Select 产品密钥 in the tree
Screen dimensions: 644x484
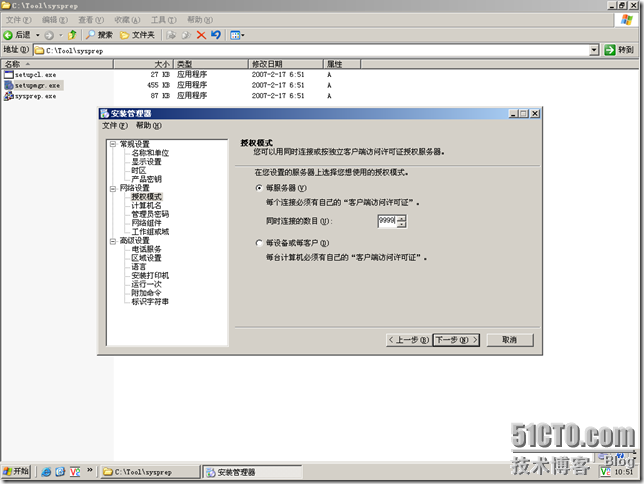pyautogui.click(x=146, y=179)
